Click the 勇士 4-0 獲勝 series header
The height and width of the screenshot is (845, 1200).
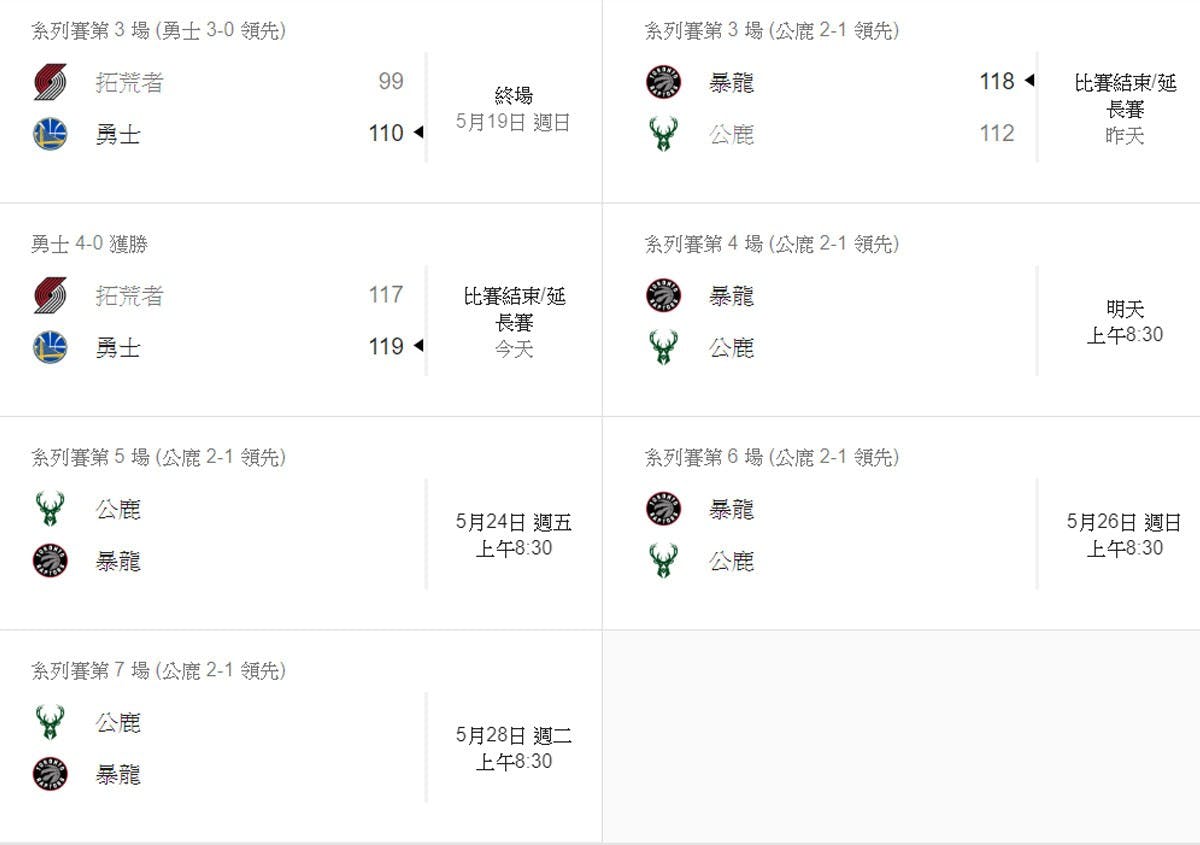(89, 244)
